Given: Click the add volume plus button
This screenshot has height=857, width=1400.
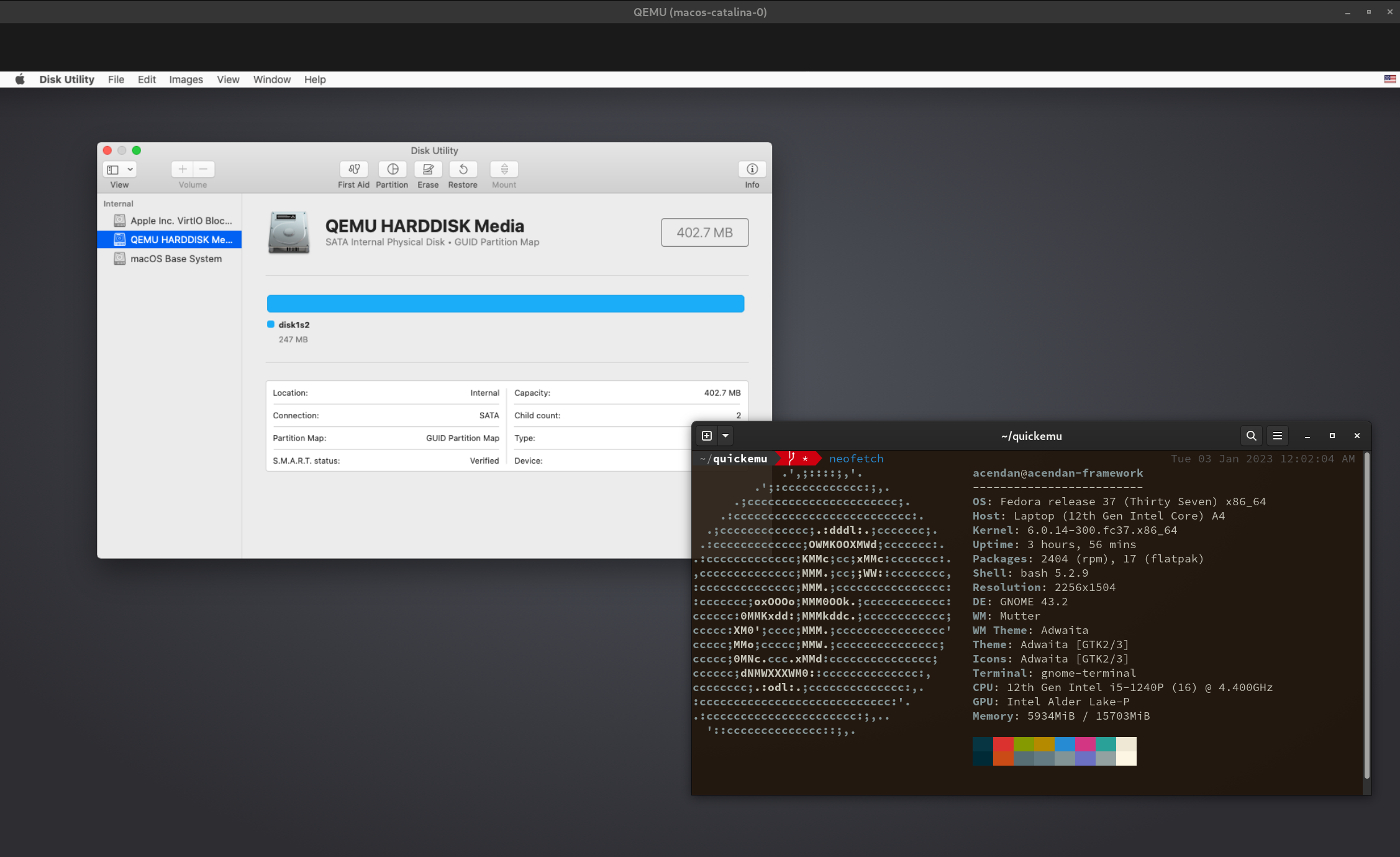Looking at the screenshot, I should click(x=182, y=169).
